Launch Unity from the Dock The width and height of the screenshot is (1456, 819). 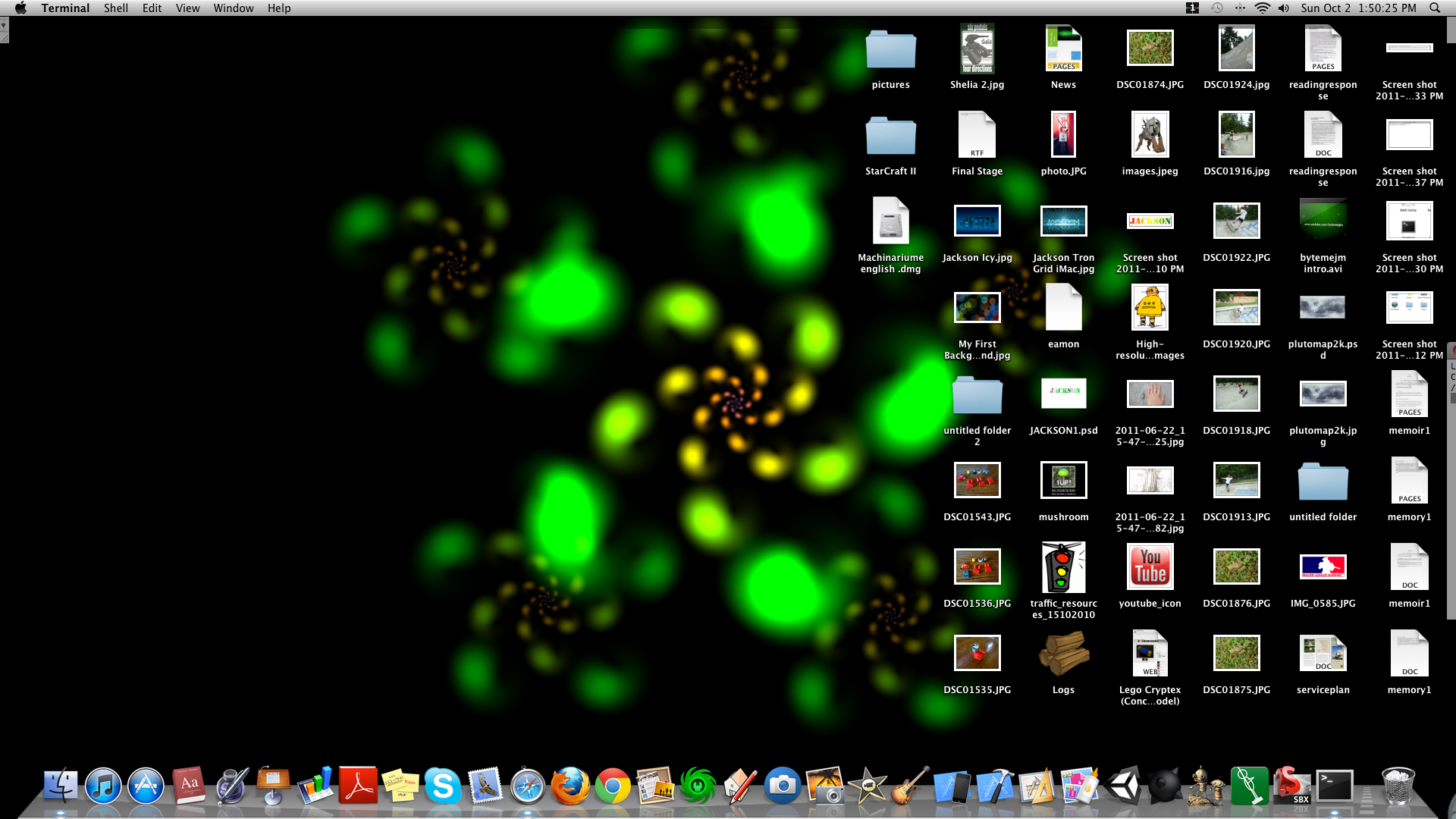pyautogui.click(x=1123, y=786)
